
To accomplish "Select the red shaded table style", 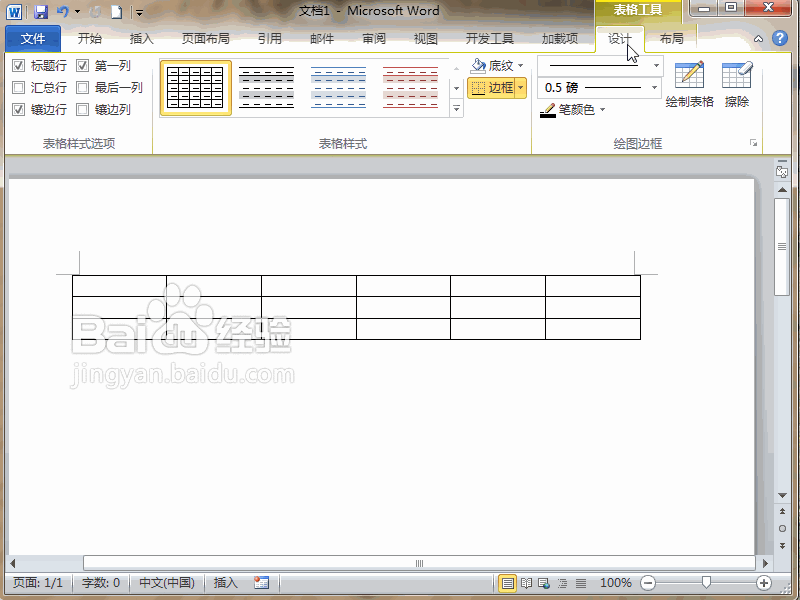I will point(410,88).
